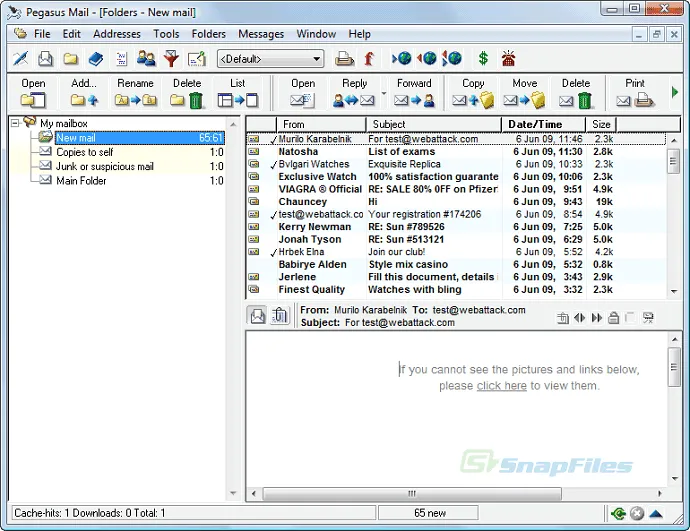Expand toolbar overflow green arrow

tap(675, 92)
